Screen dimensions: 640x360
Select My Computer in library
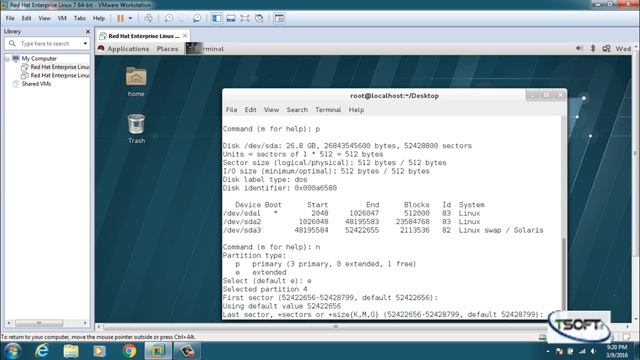[39, 59]
